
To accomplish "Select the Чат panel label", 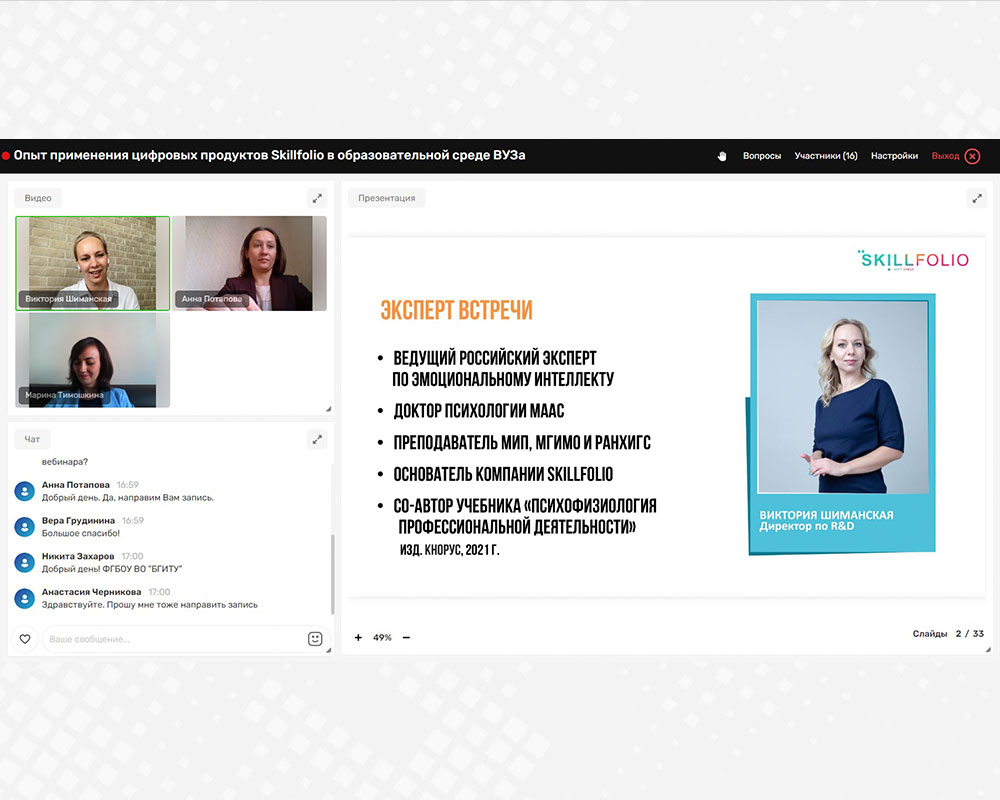I will (32, 439).
